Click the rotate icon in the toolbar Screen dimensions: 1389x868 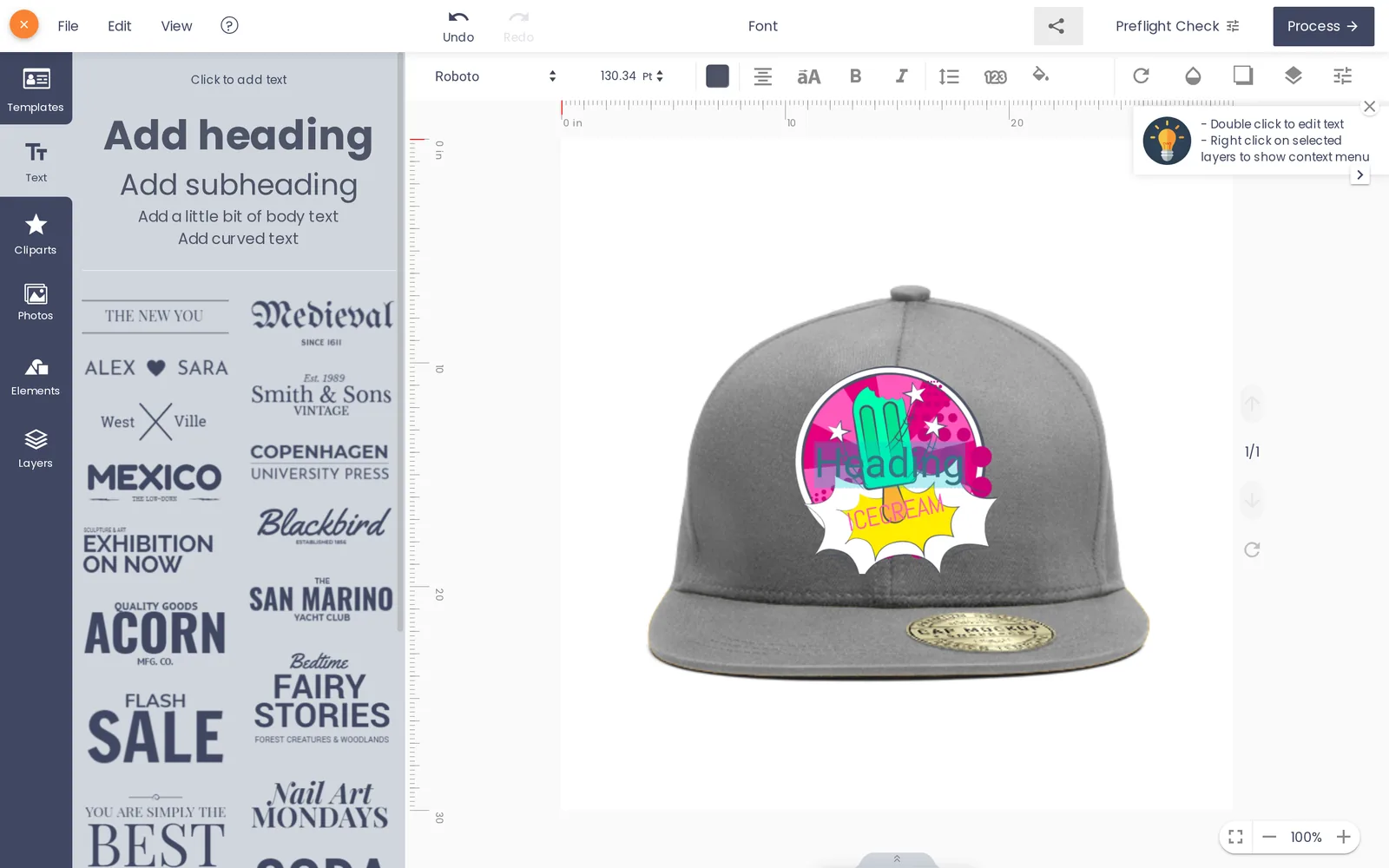[x=1141, y=76]
